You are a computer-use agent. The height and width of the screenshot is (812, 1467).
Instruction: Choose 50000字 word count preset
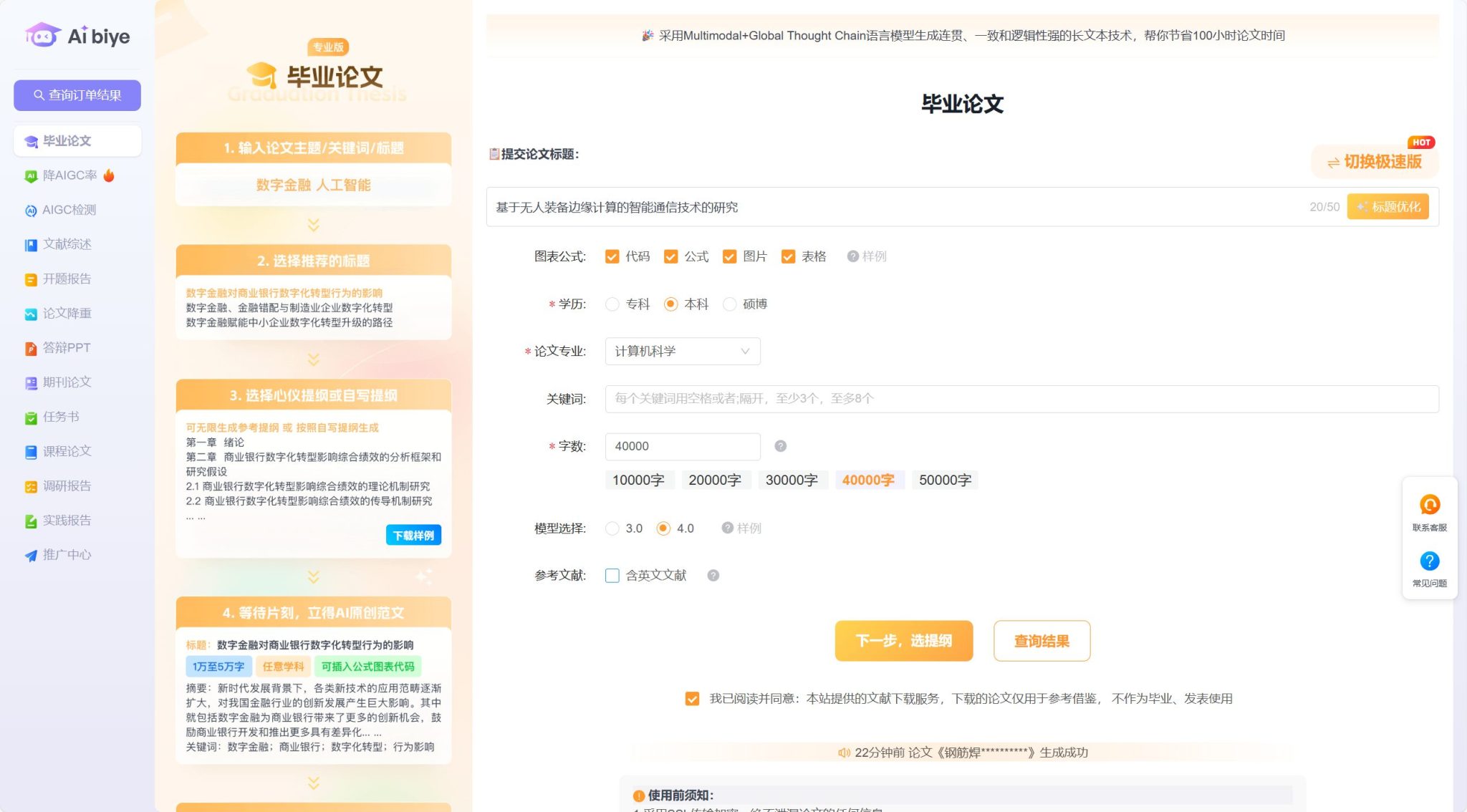[945, 480]
